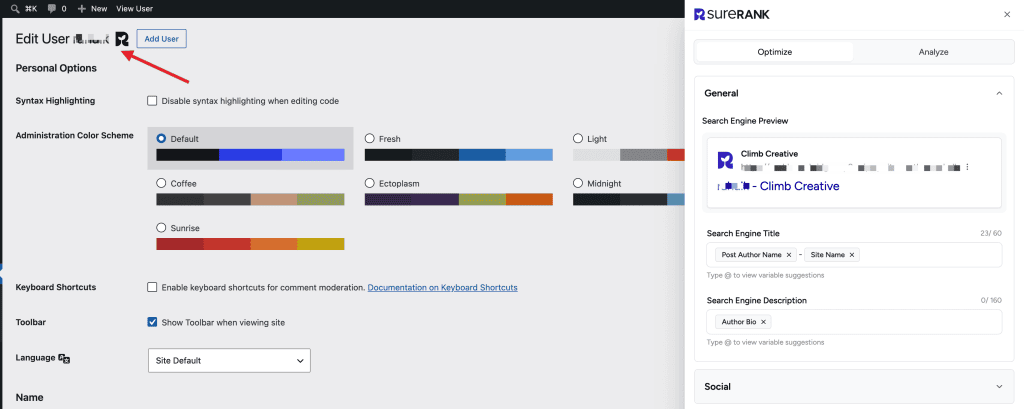Open Documentation on Keyboard Shortcuts link

[443, 287]
